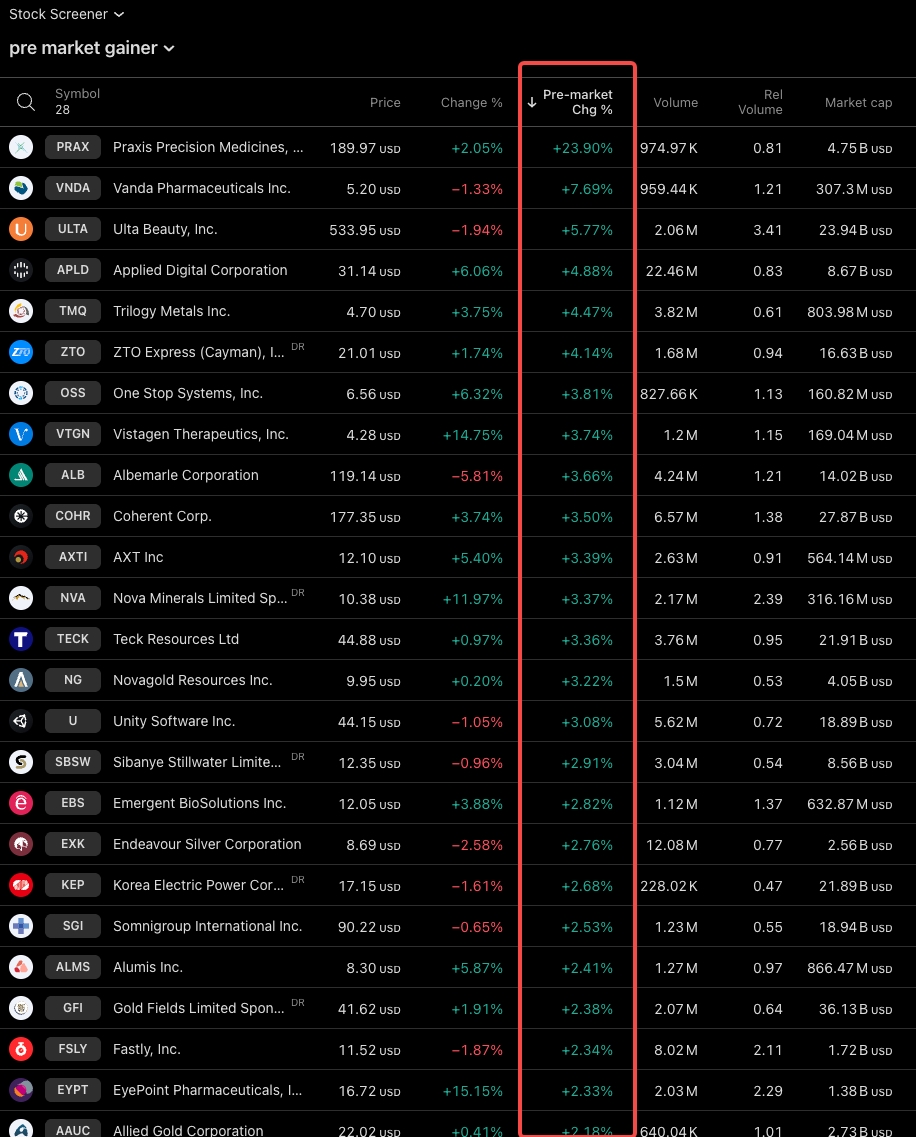The height and width of the screenshot is (1137, 916).
Task: Select the Vistagen Therapeutics, Inc. name
Action: (201, 434)
